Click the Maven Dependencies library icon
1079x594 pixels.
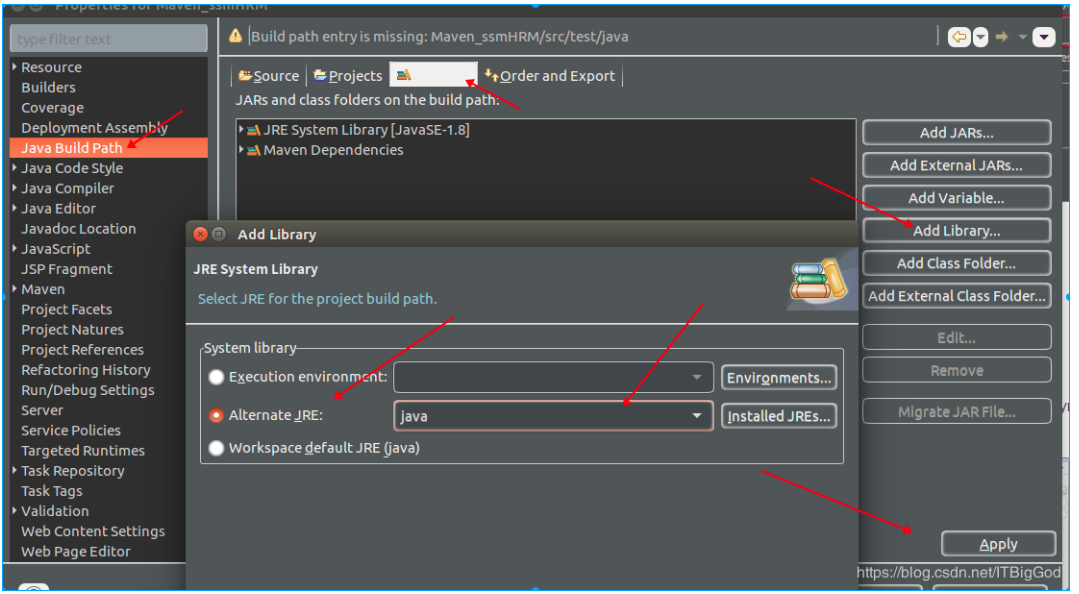point(253,149)
